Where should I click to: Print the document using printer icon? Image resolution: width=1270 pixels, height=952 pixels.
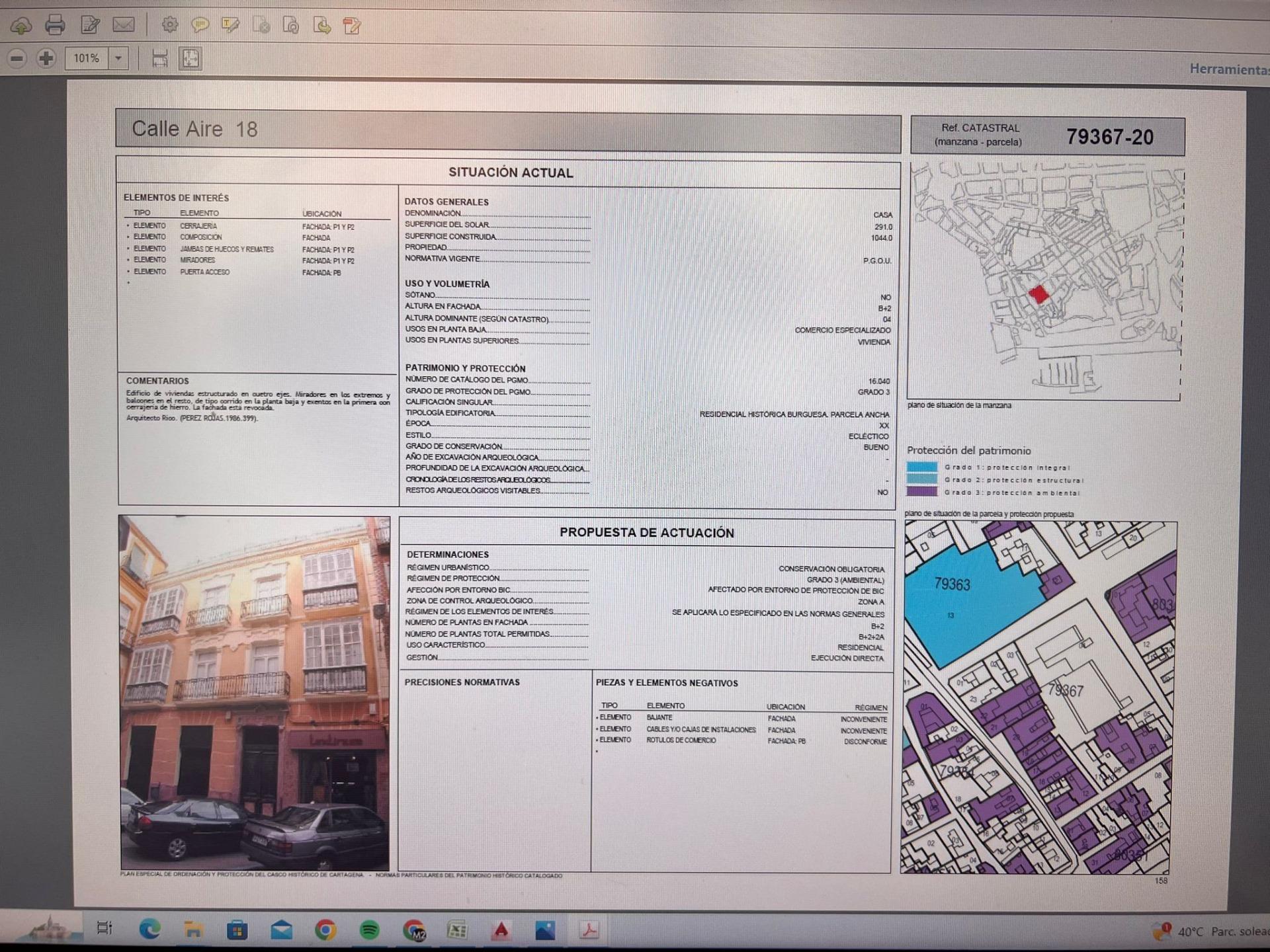55,26
